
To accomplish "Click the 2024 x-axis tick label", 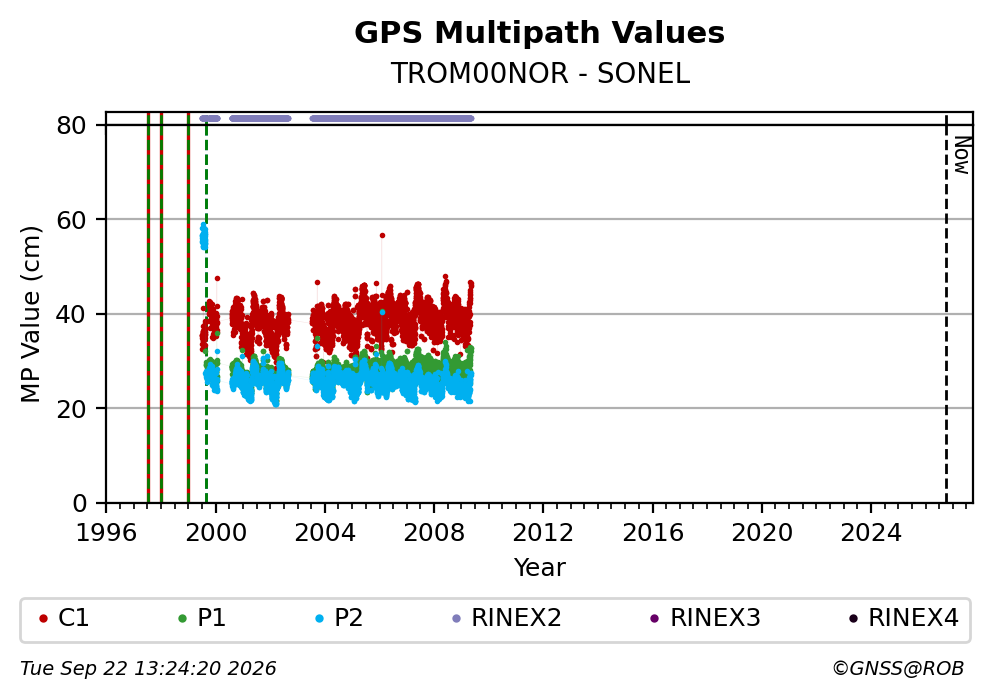I will [871, 533].
